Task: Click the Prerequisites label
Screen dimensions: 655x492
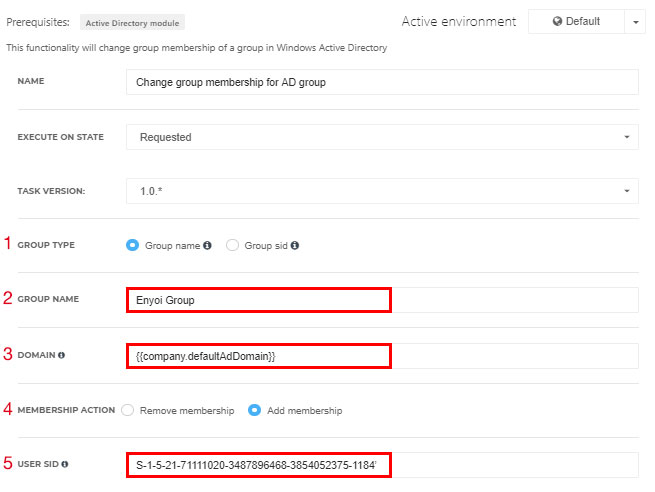Action: (38, 22)
